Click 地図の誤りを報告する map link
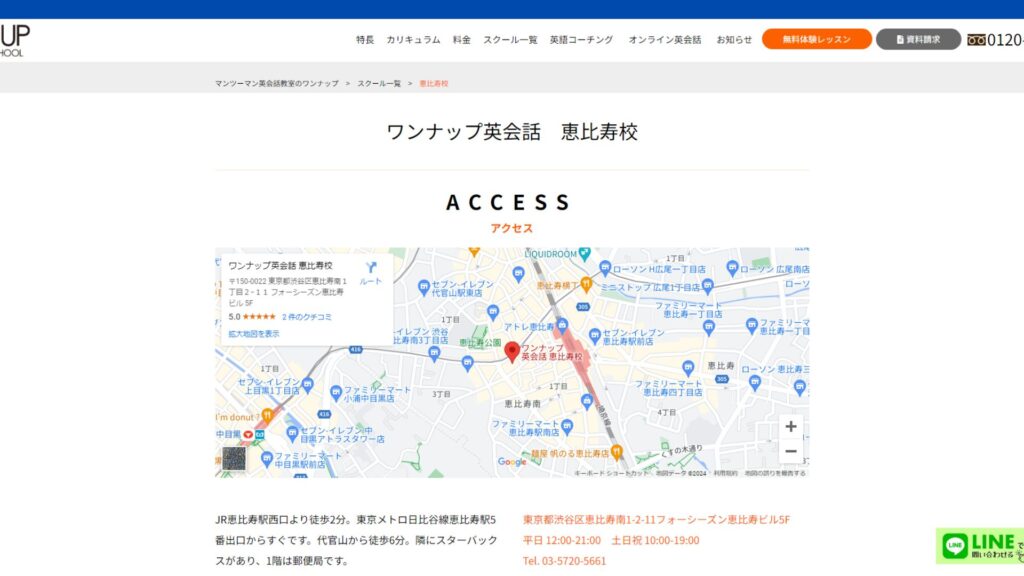Viewport: 1024px width, 576px height. coord(775,473)
